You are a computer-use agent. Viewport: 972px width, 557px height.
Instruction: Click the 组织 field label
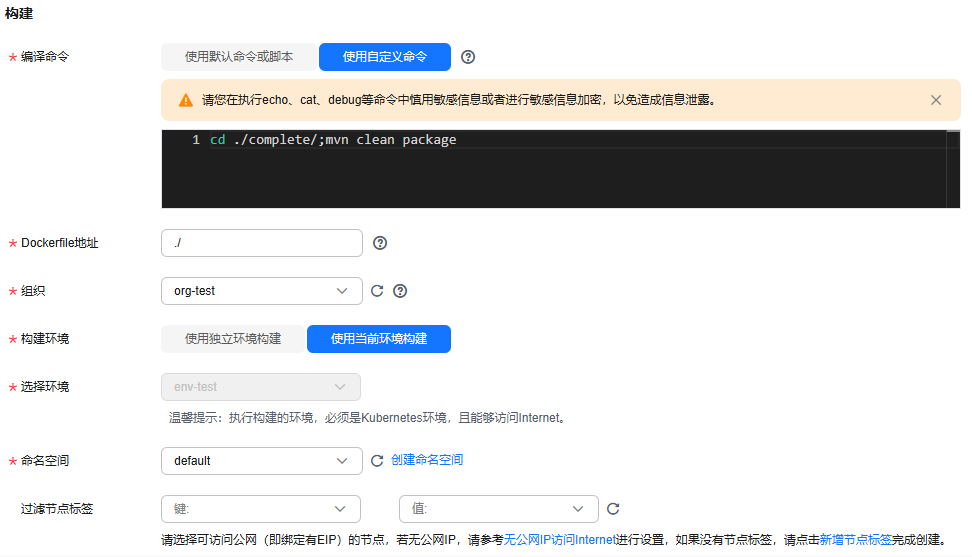click(x=33, y=291)
